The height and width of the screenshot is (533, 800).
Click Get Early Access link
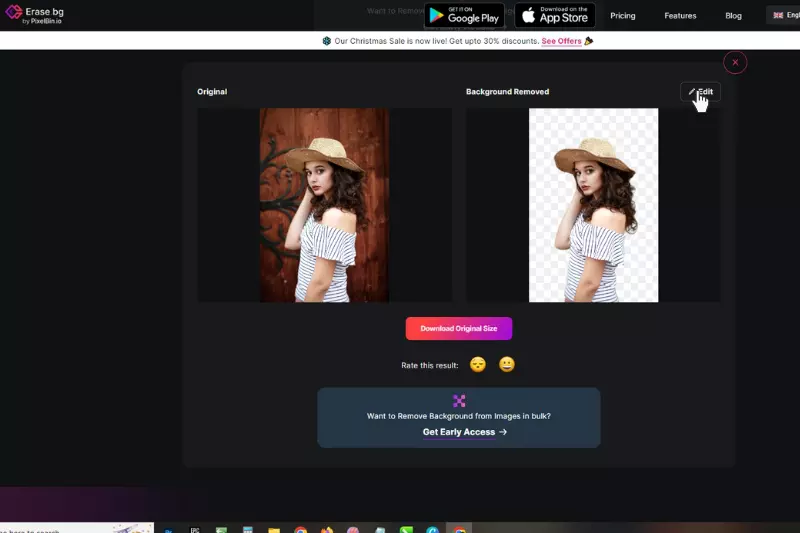(x=464, y=432)
